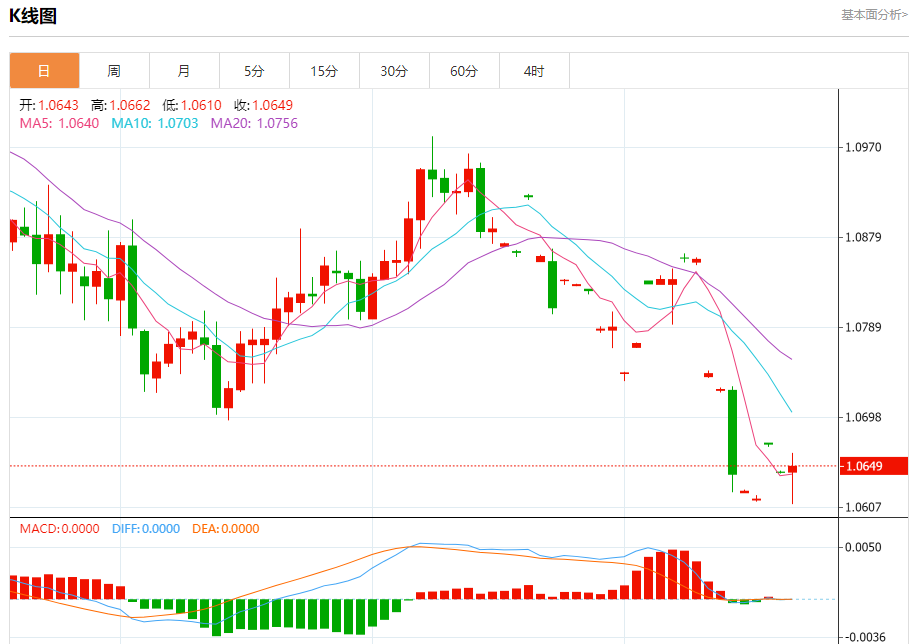Click the DIFF:0.0000 label
Screen dimensions: 920x644
(x=146, y=528)
